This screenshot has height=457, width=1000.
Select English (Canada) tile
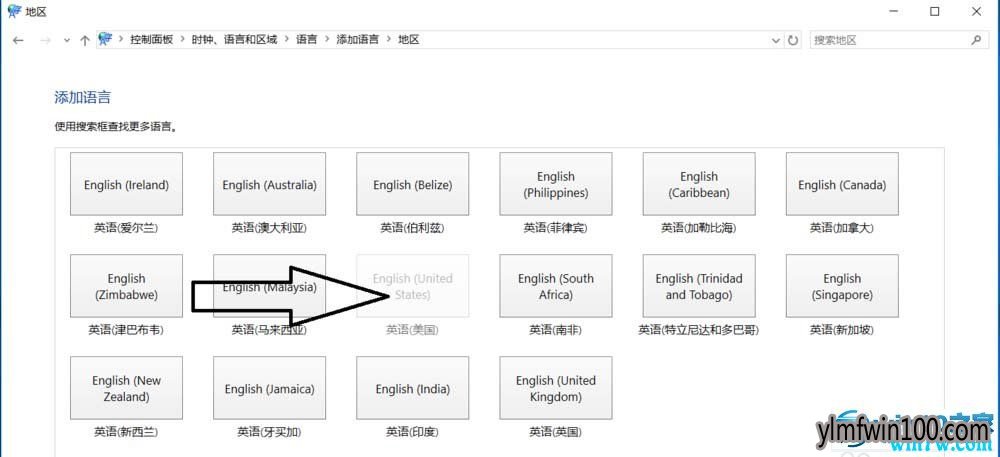[x=842, y=184]
